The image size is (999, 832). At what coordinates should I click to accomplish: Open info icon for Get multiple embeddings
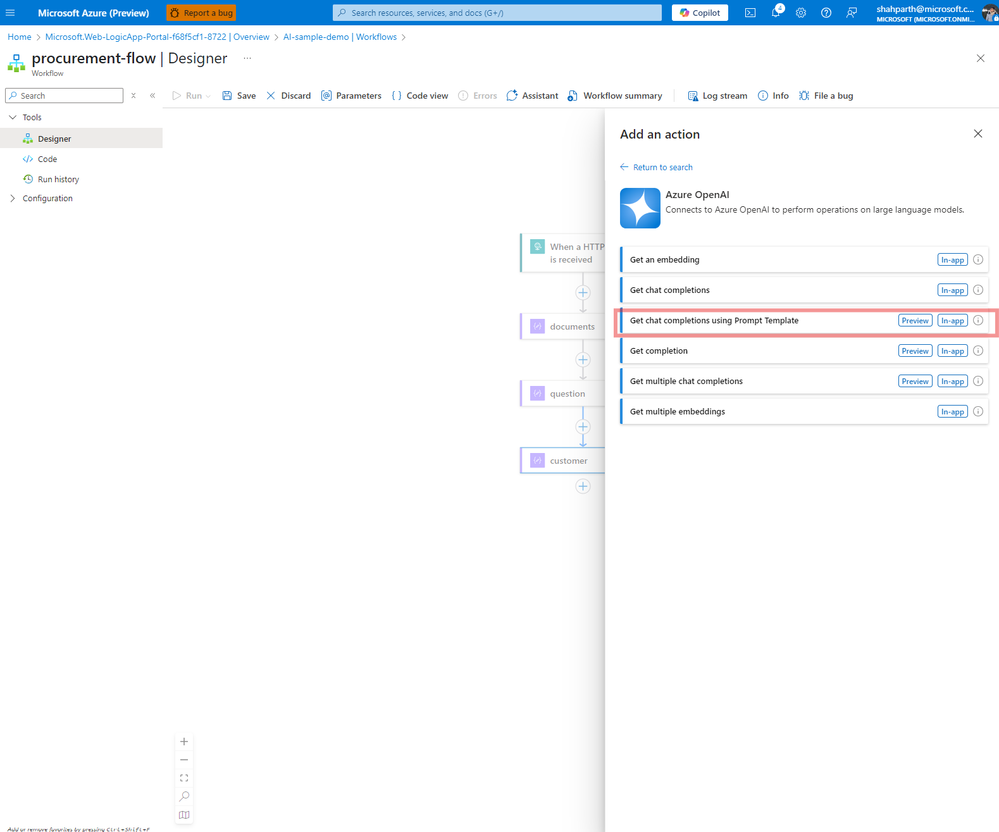pos(978,412)
